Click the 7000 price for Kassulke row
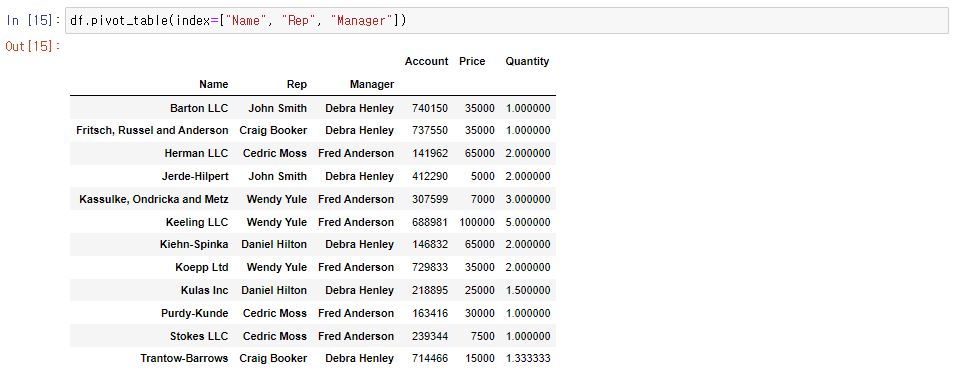The image size is (956, 375). point(483,199)
